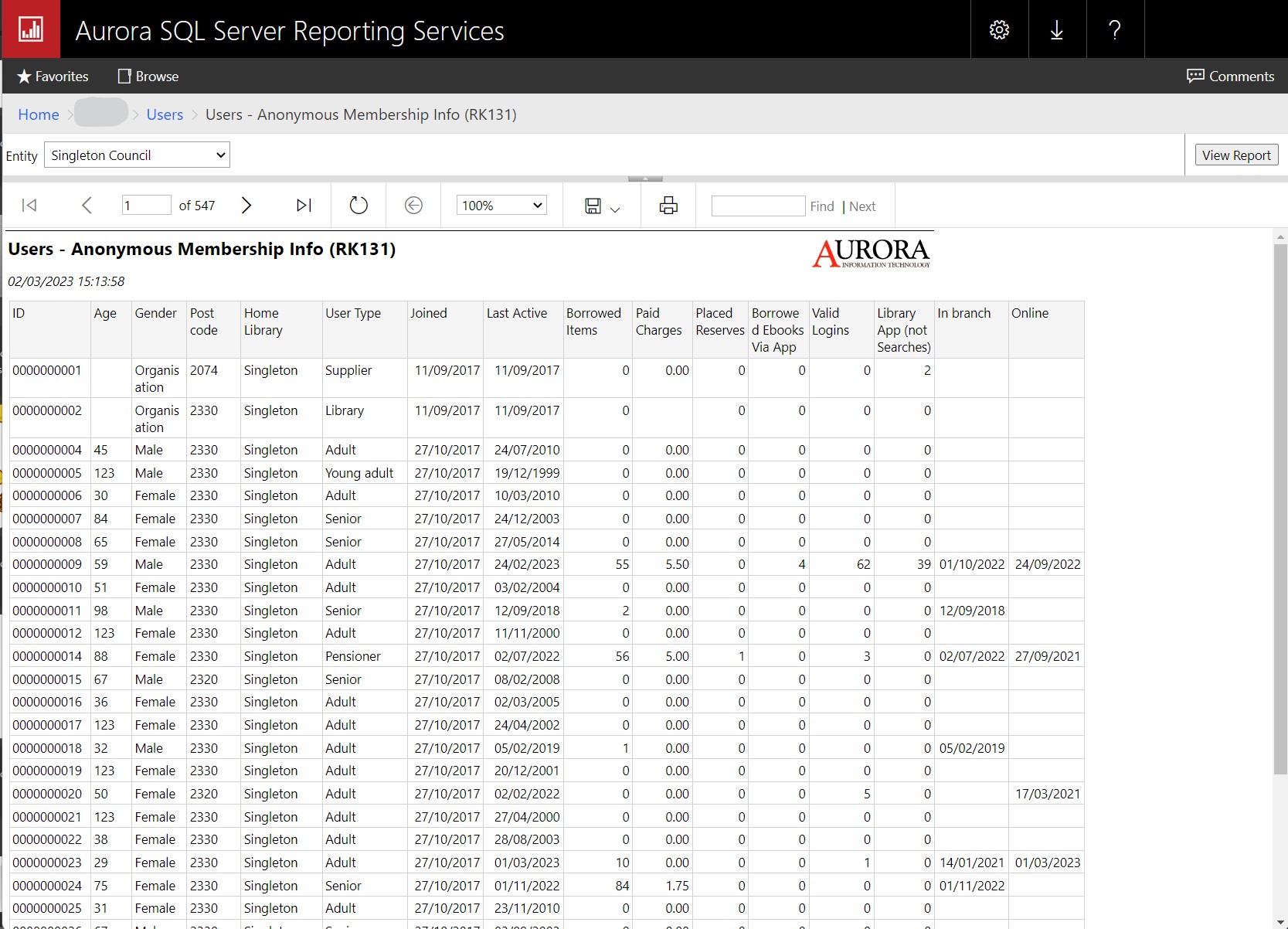The height and width of the screenshot is (929, 1288).
Task: Click the Home Library column header
Action: [263, 322]
